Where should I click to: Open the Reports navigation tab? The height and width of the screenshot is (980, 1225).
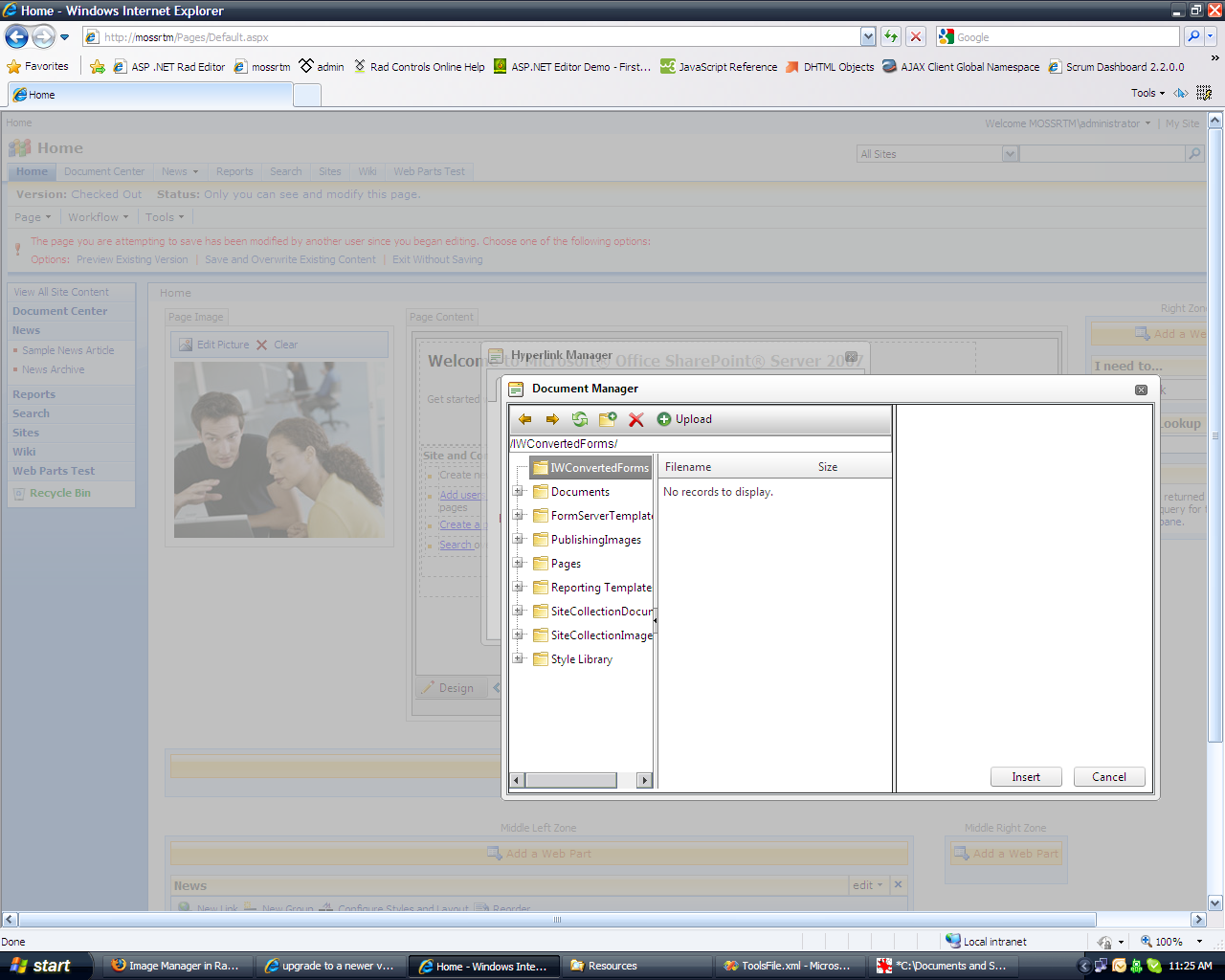pos(234,172)
